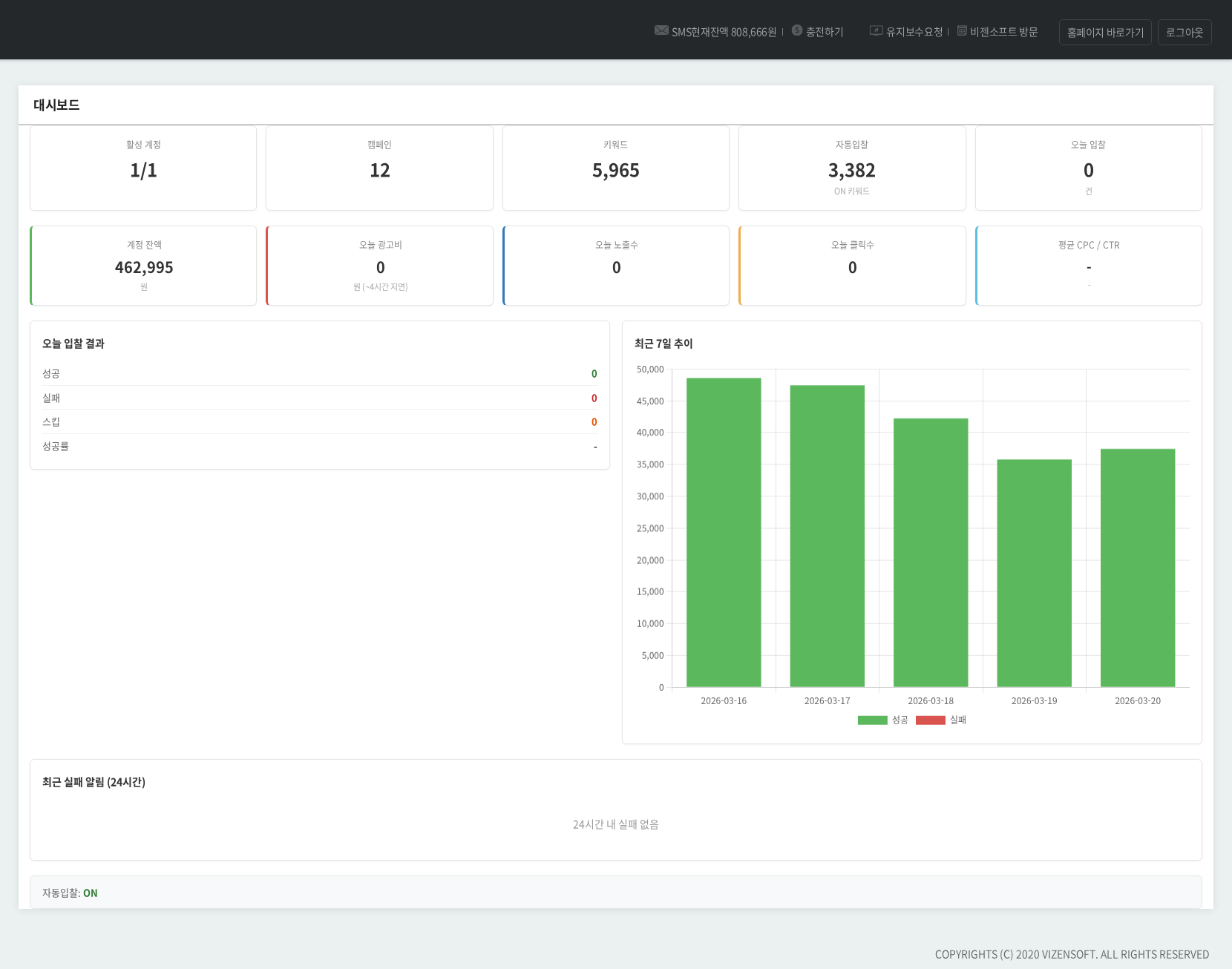Select the 자동입찰 ON 키워드 card

852,168
